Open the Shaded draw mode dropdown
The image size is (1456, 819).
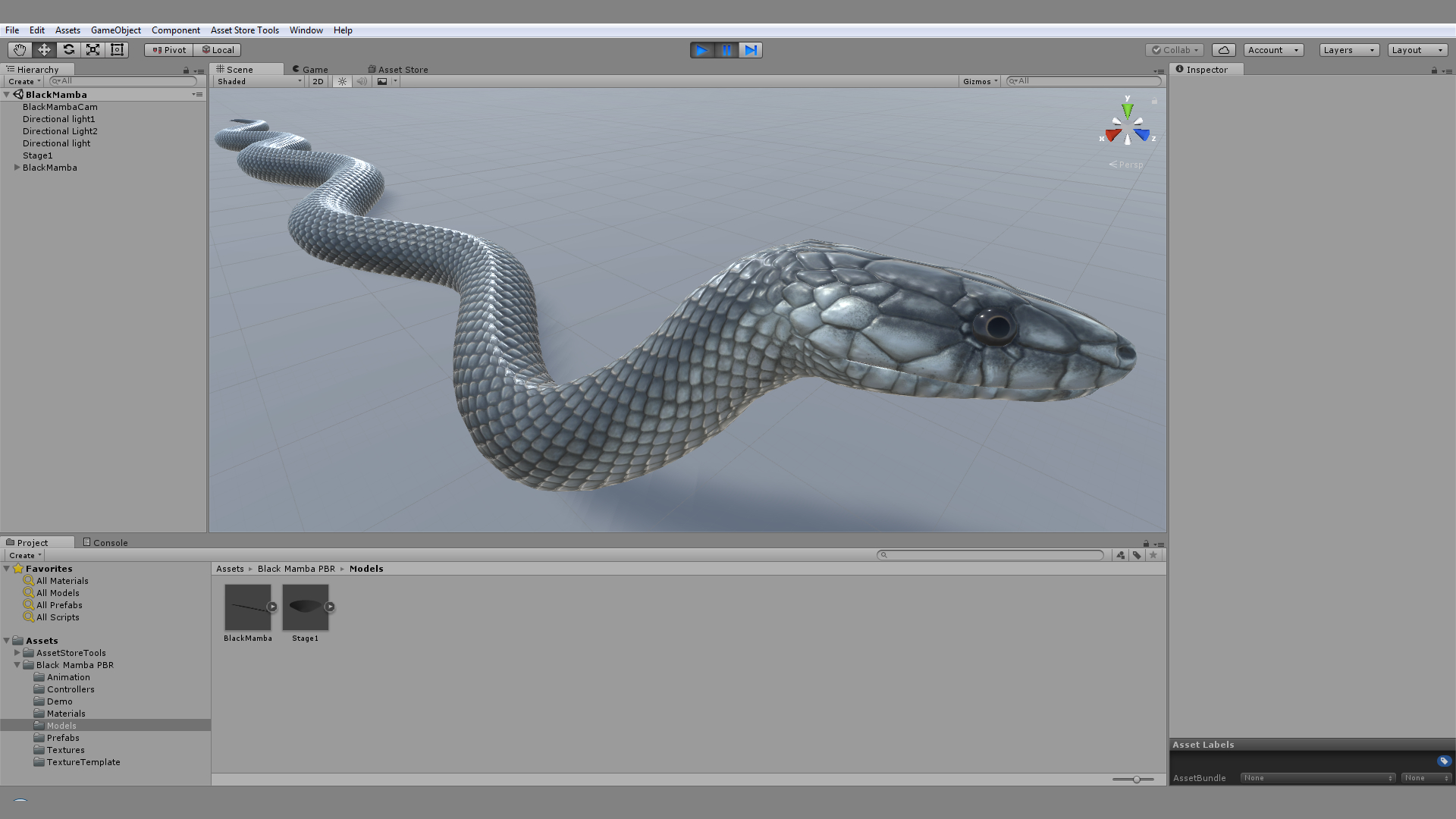[258, 81]
